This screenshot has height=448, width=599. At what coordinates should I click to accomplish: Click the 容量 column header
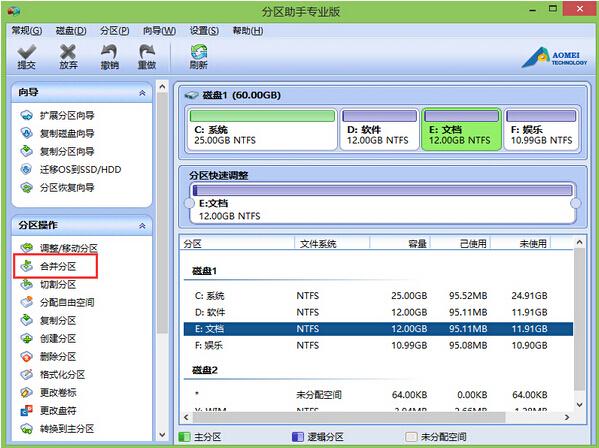point(400,243)
